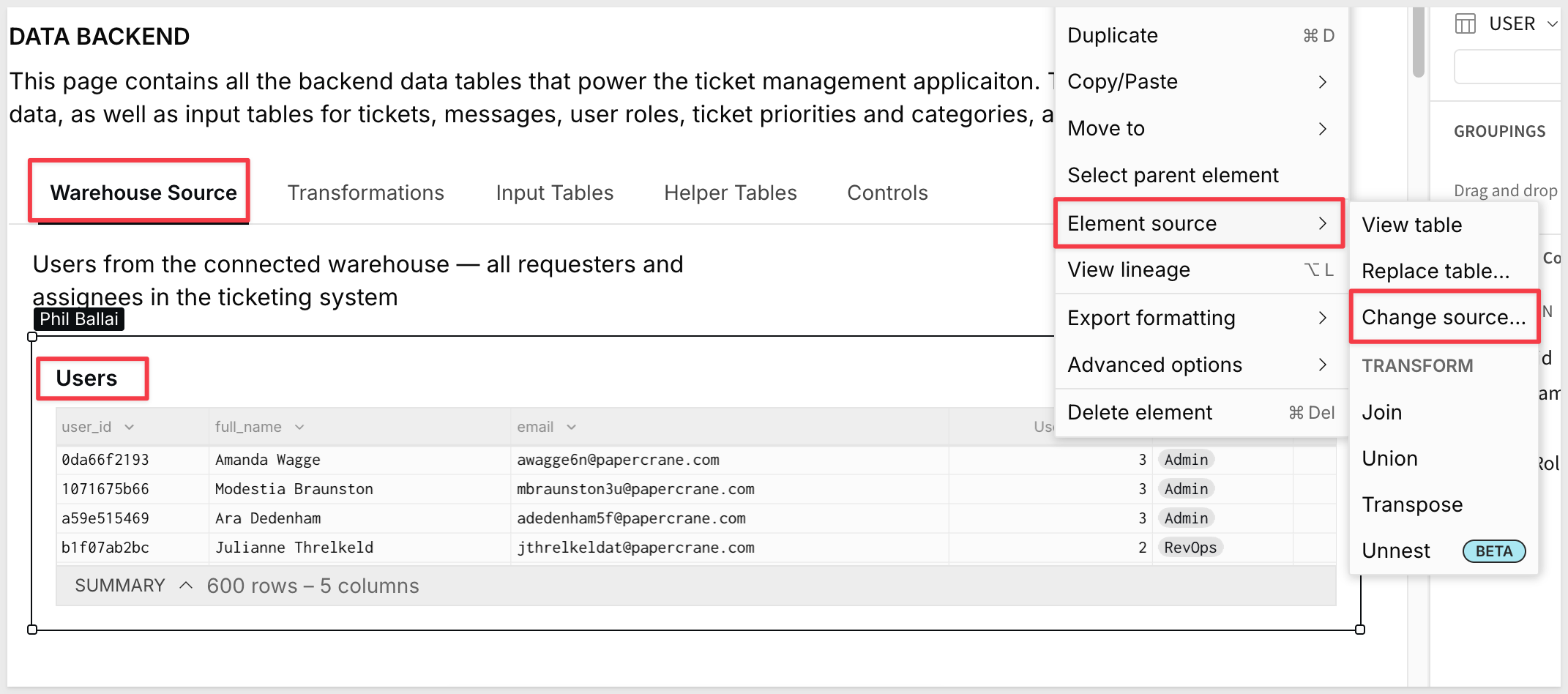This screenshot has height=694, width=1568.
Task: Open the Helper Tables tab
Action: pos(731,193)
